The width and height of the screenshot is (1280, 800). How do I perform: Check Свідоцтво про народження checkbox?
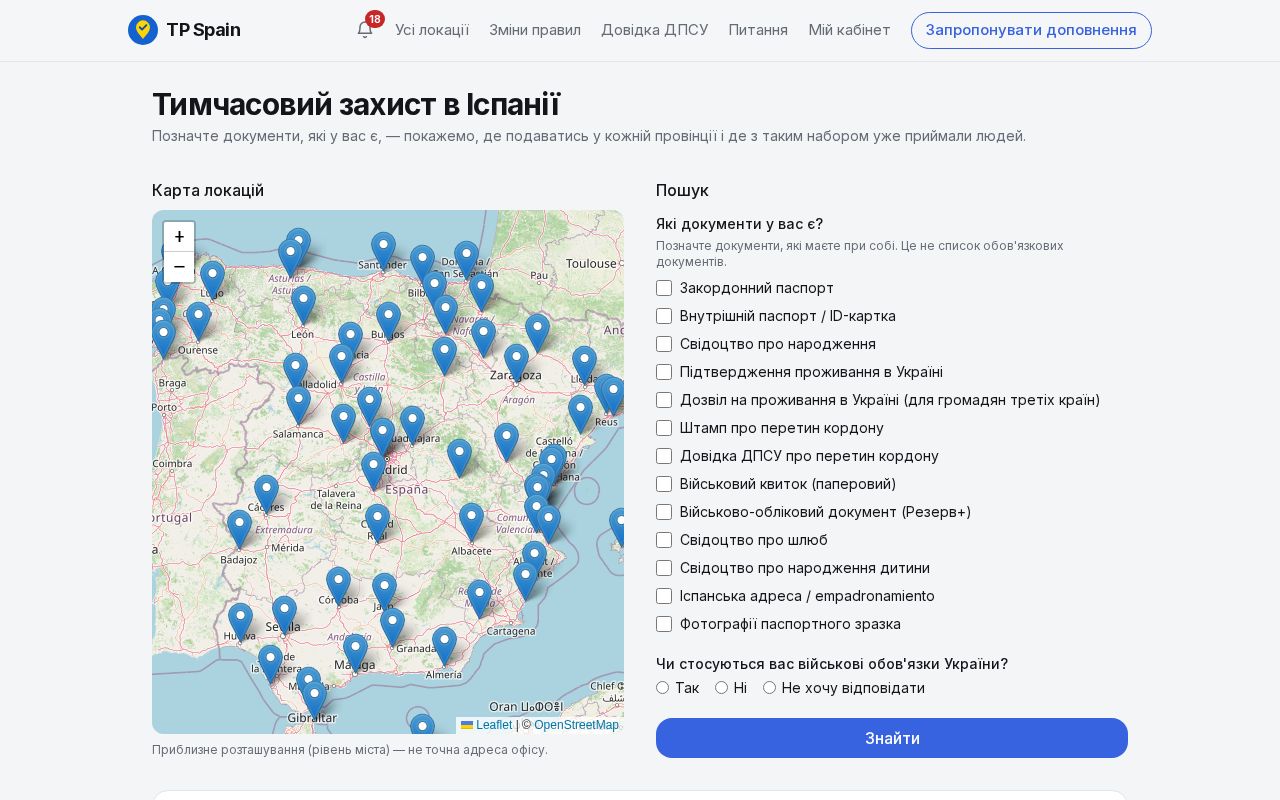664,344
